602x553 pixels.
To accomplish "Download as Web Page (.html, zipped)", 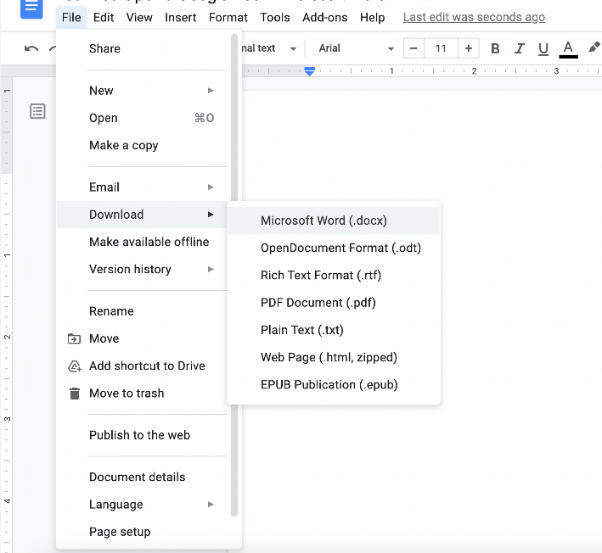I will tap(334, 358).
